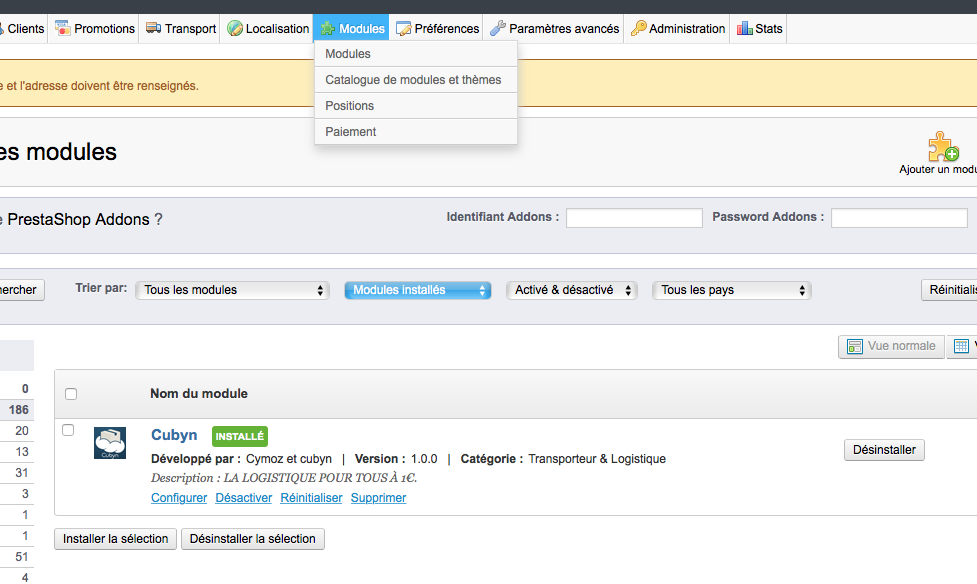Click the Localisation globe icon
The height and width of the screenshot is (584, 977).
pos(235,28)
